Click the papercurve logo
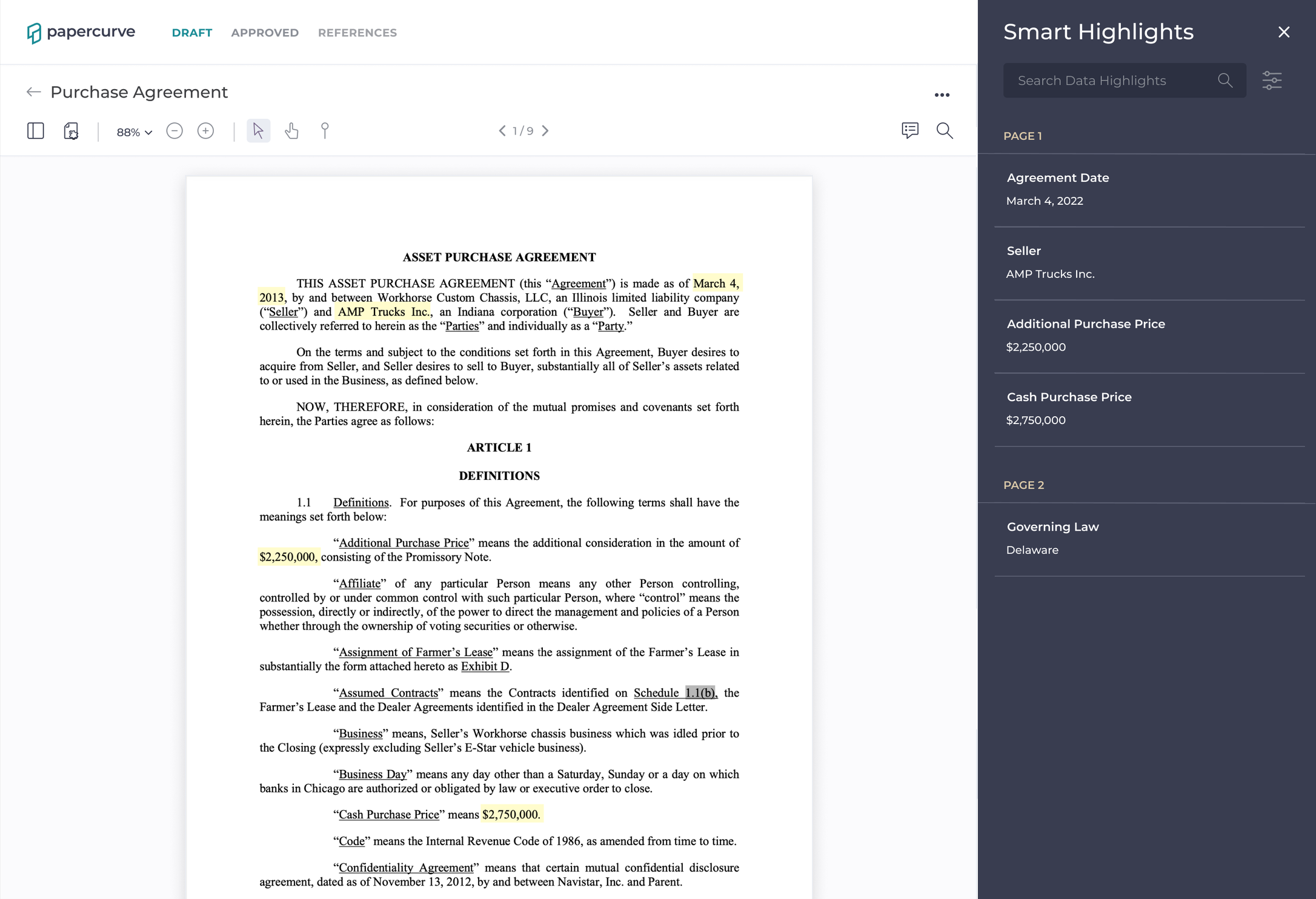This screenshot has height=899, width=1316. click(x=81, y=32)
